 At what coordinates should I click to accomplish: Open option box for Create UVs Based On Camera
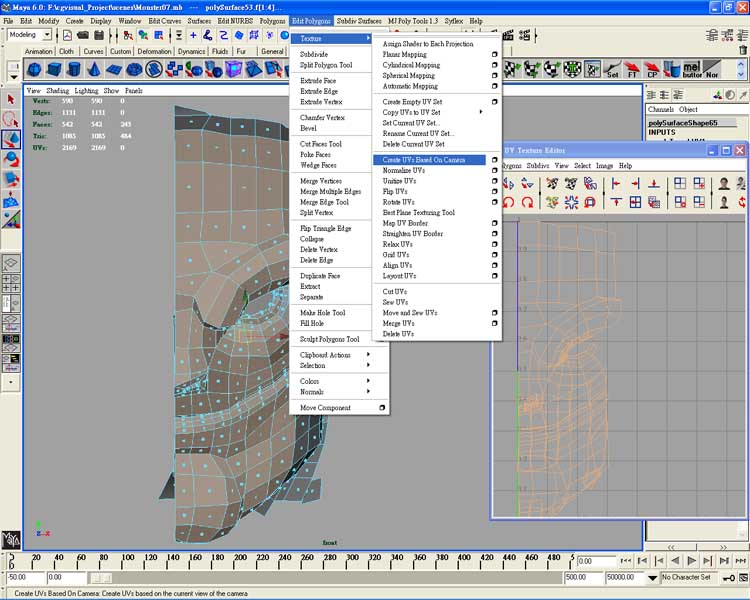click(495, 160)
